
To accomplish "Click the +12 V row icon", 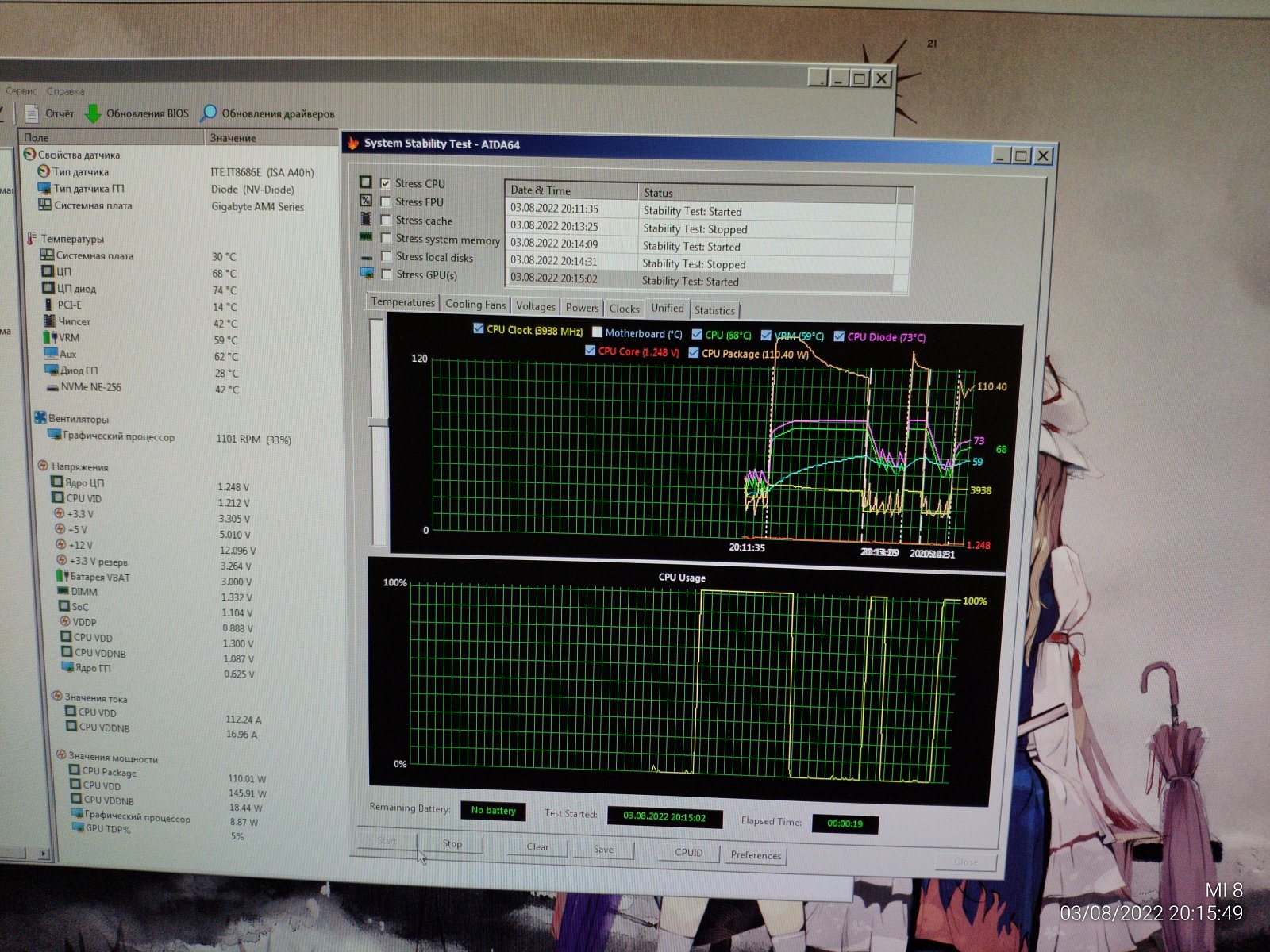I will [60, 544].
